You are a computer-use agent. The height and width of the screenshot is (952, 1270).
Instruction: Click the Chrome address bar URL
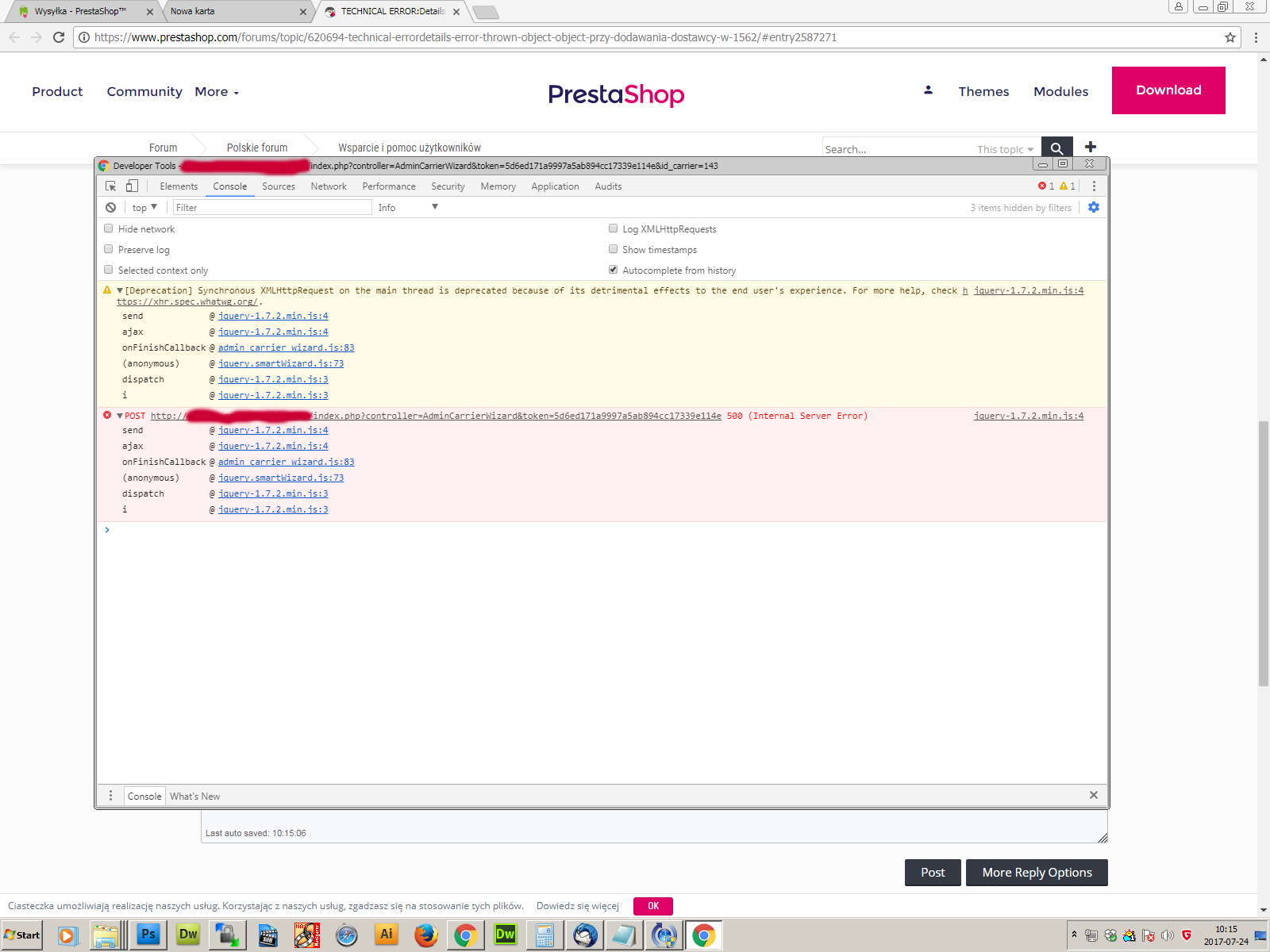pos(465,37)
